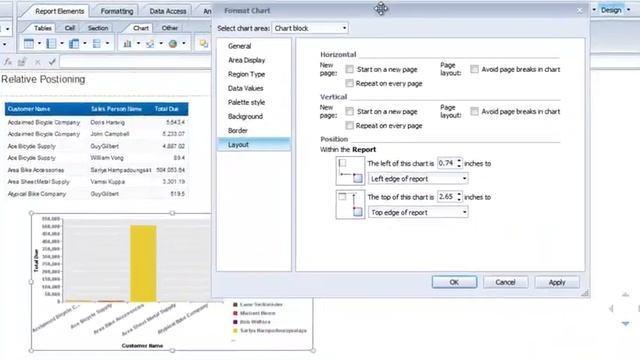The height and width of the screenshot is (360, 640).
Task: Click the Customer Name column header
Action: [x=29, y=109]
